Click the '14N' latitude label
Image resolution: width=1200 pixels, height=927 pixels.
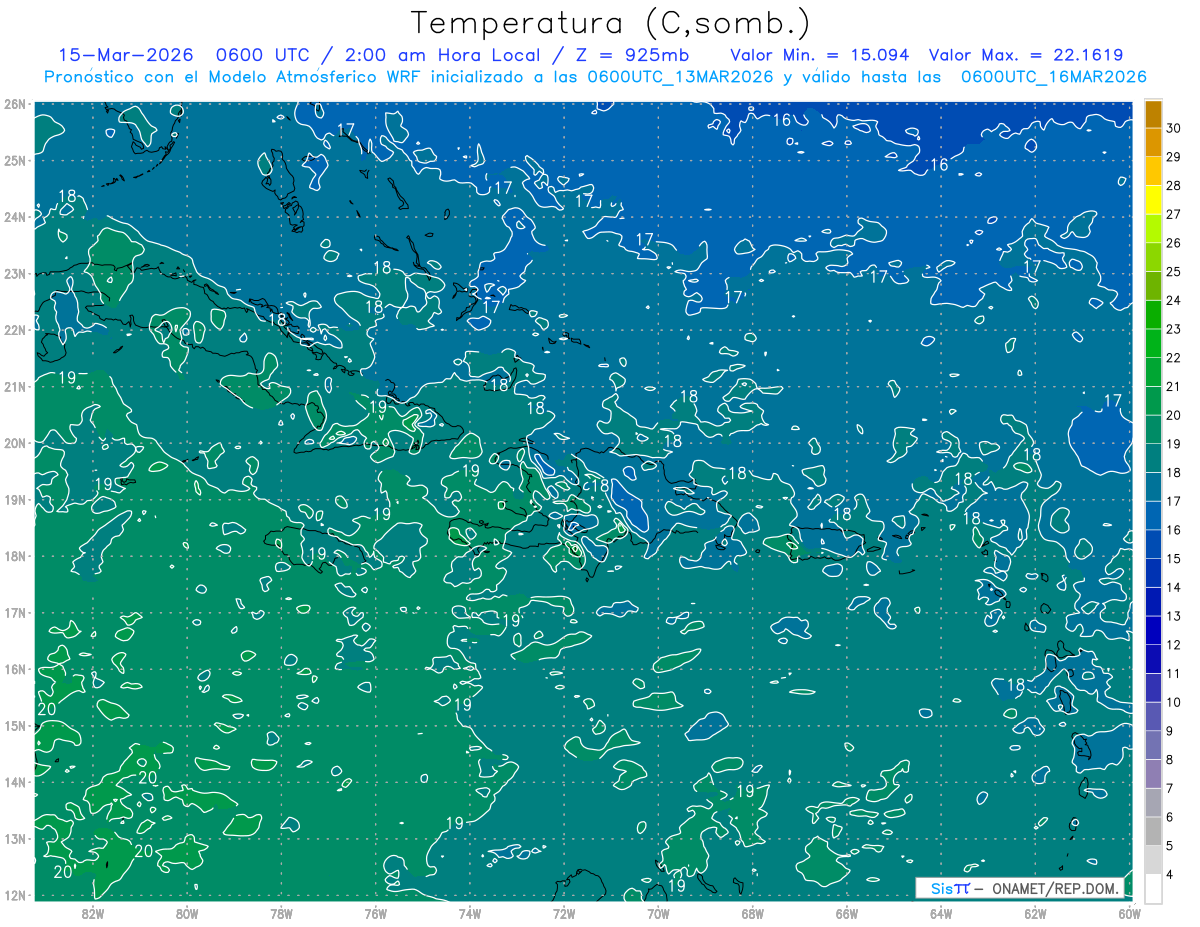(x=15, y=782)
